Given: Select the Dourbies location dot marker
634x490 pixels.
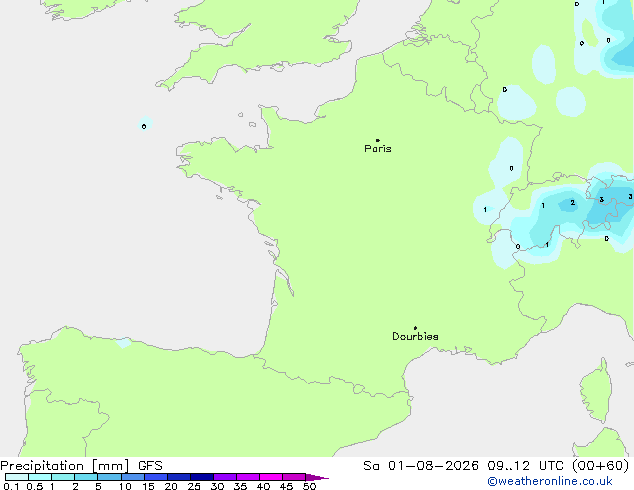Looking at the screenshot, I should coord(415,328).
